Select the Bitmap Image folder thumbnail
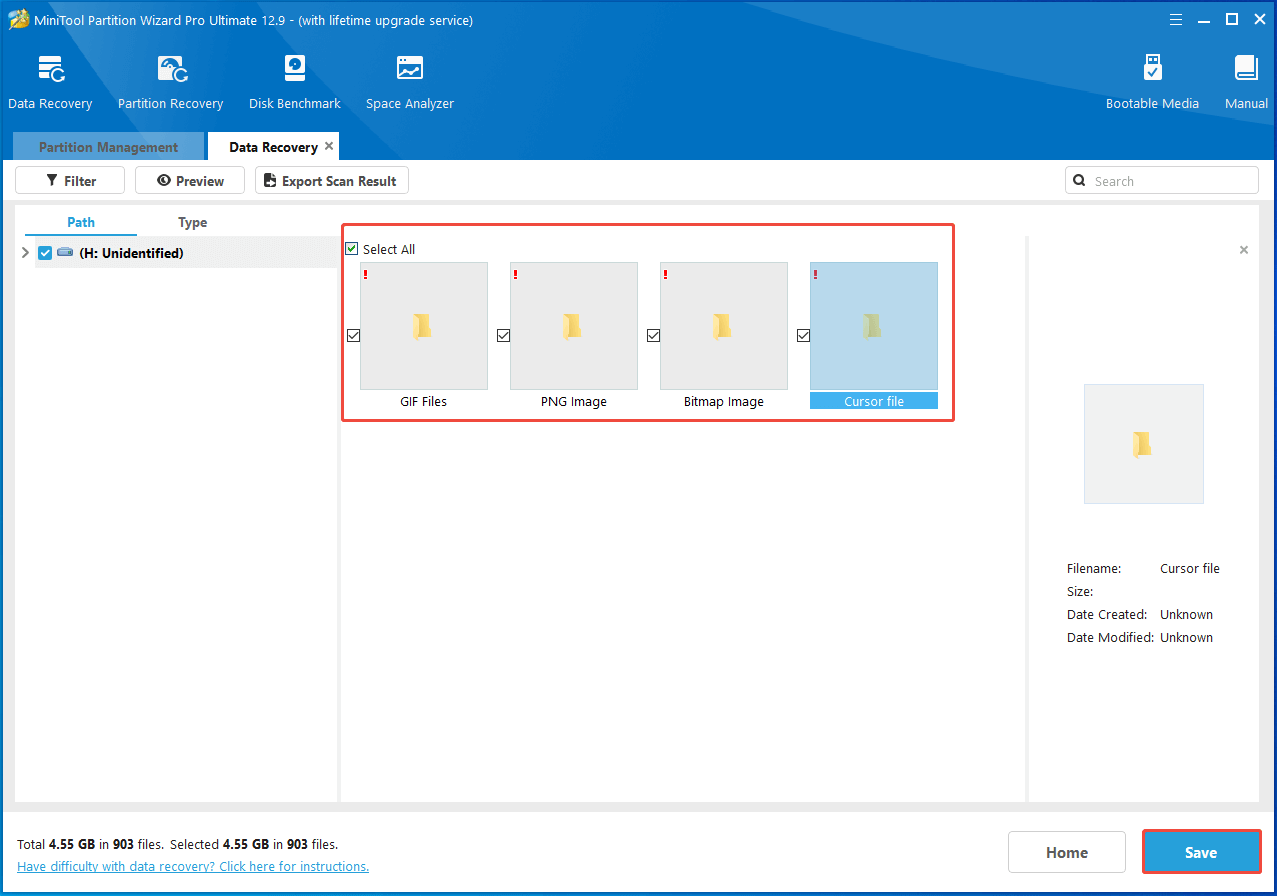Viewport: 1277px width, 896px height. pos(724,326)
